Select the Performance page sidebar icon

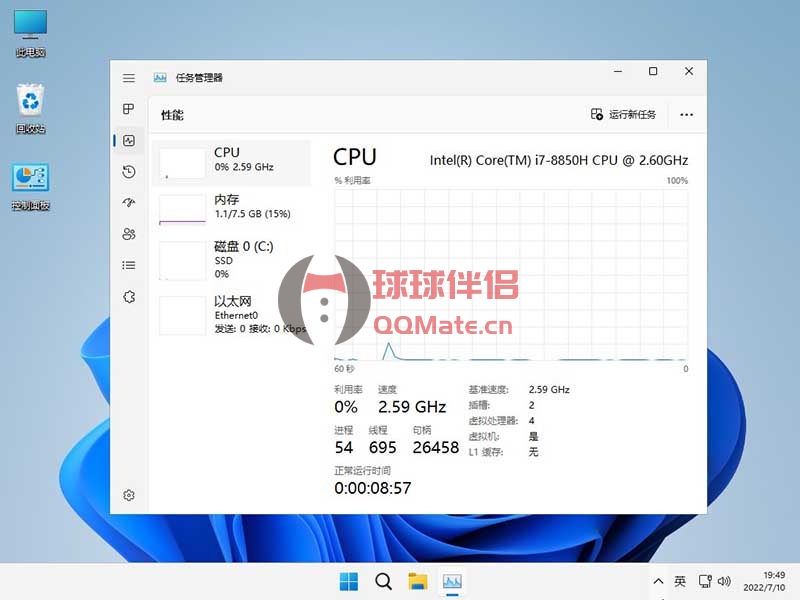(129, 141)
